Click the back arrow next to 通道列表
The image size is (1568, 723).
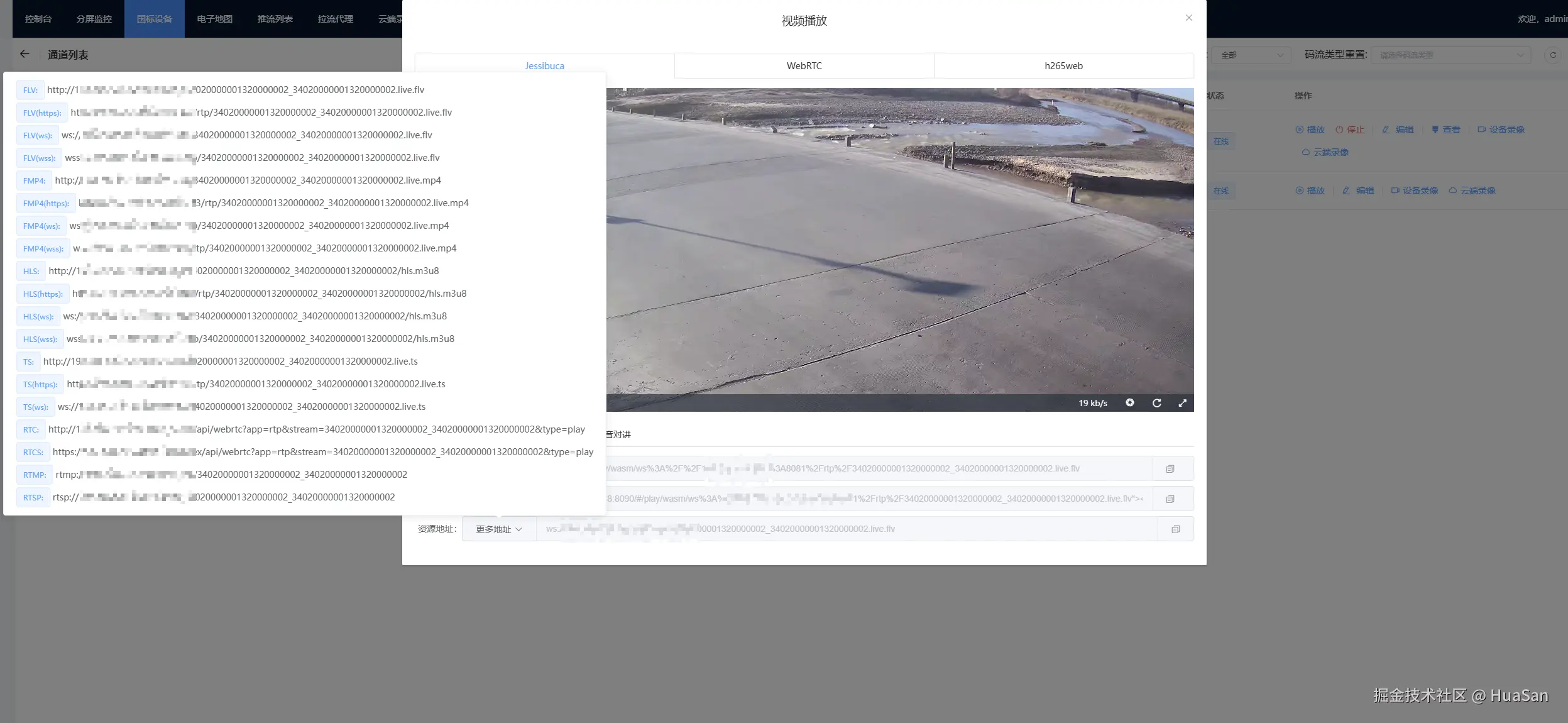click(x=25, y=54)
